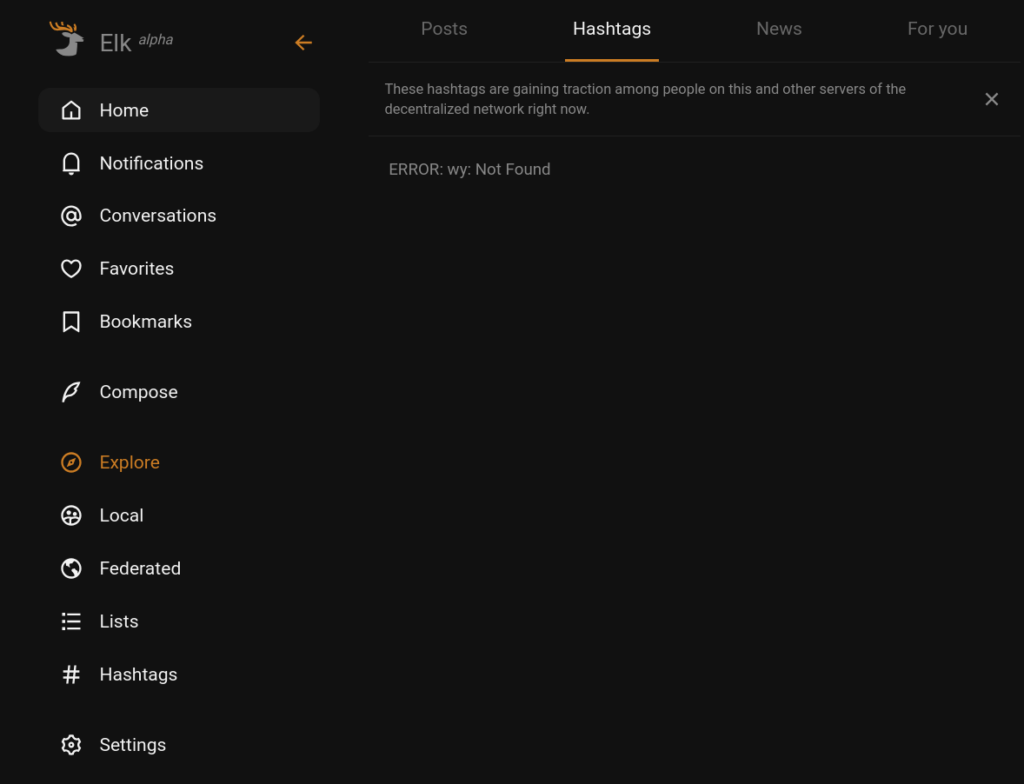Open the Local timeline link
The width and height of the screenshot is (1024, 784).
pos(121,515)
